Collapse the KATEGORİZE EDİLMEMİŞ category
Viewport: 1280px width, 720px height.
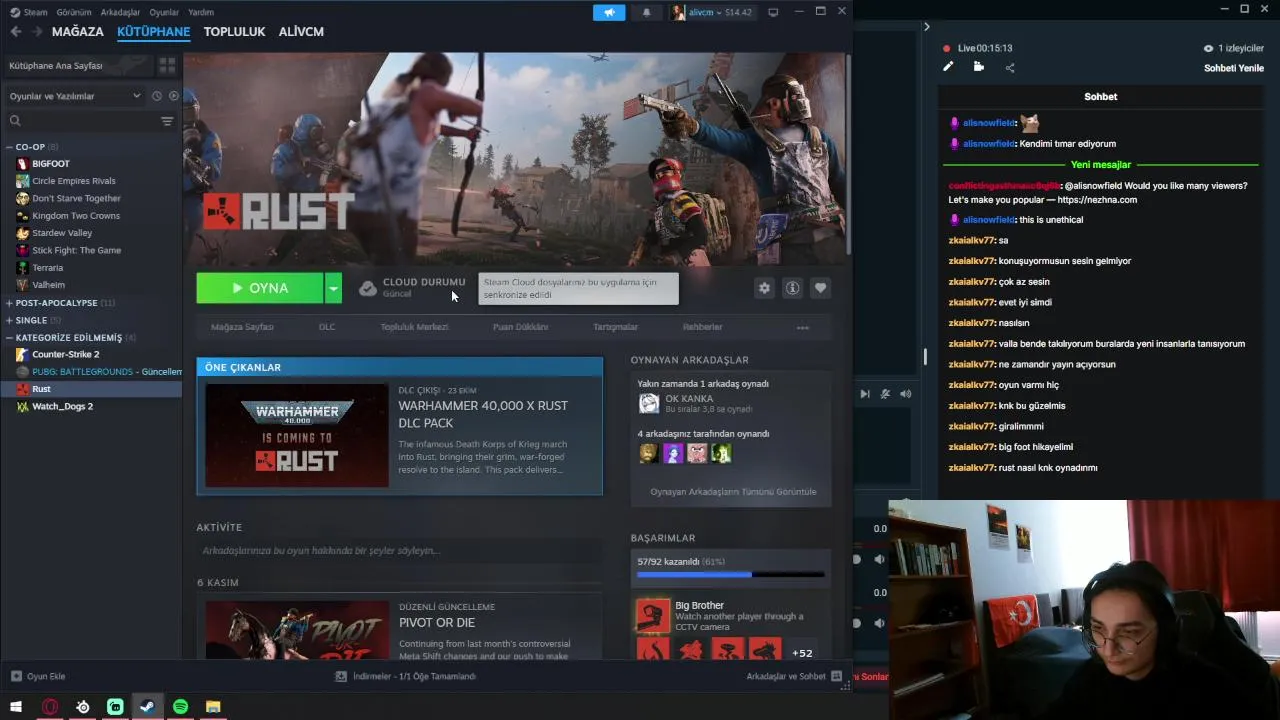9,337
